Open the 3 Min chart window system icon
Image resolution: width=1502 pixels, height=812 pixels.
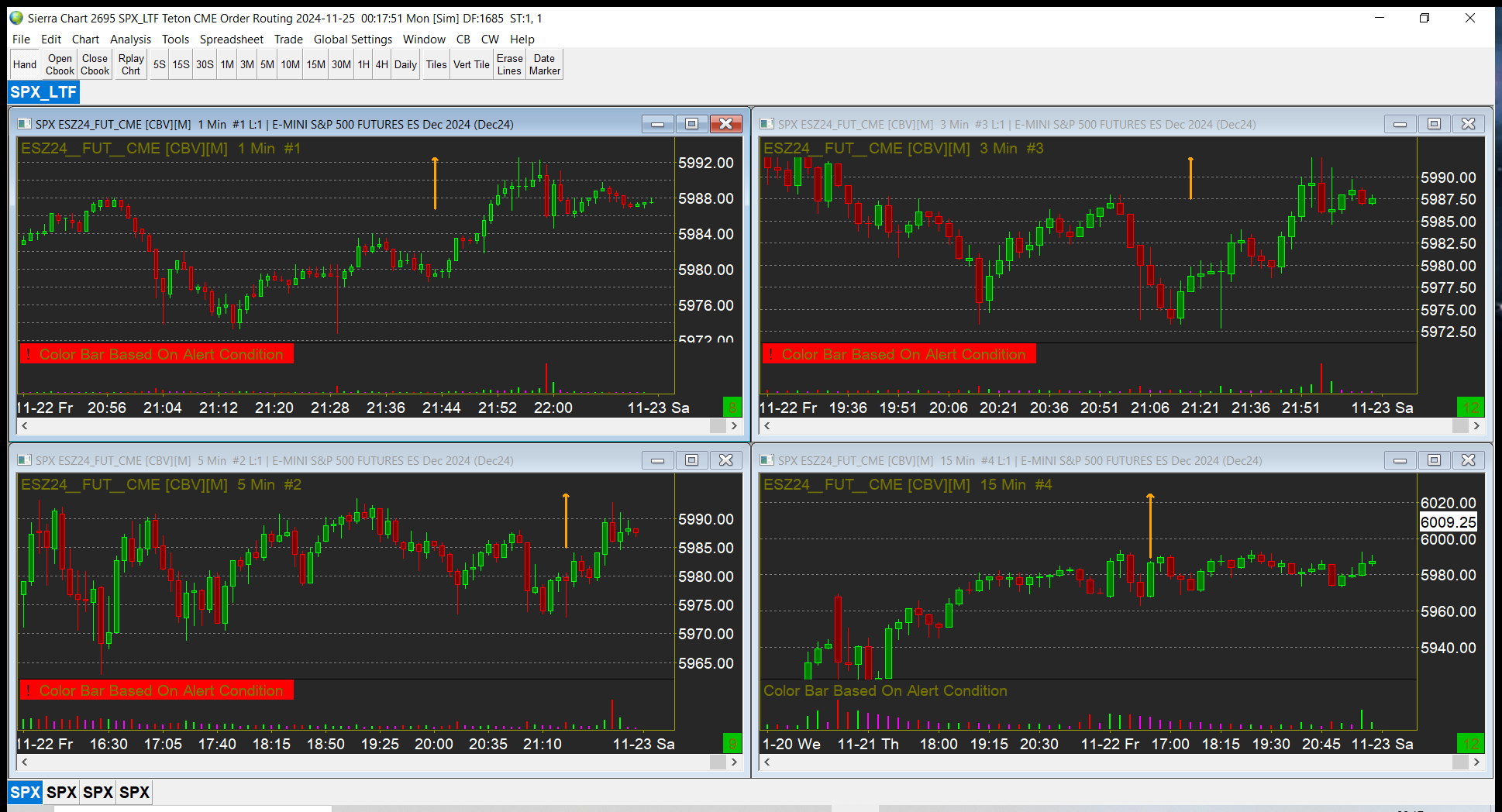tap(767, 124)
